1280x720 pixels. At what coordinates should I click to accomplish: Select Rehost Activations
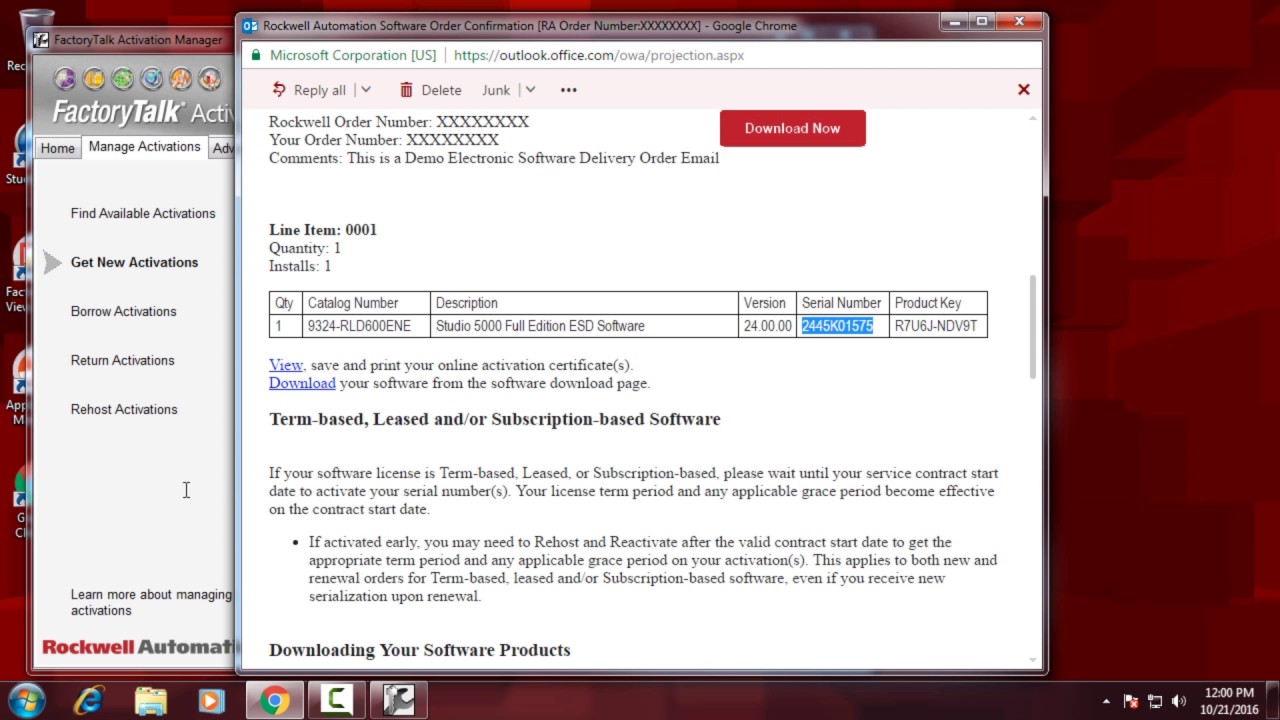click(124, 409)
